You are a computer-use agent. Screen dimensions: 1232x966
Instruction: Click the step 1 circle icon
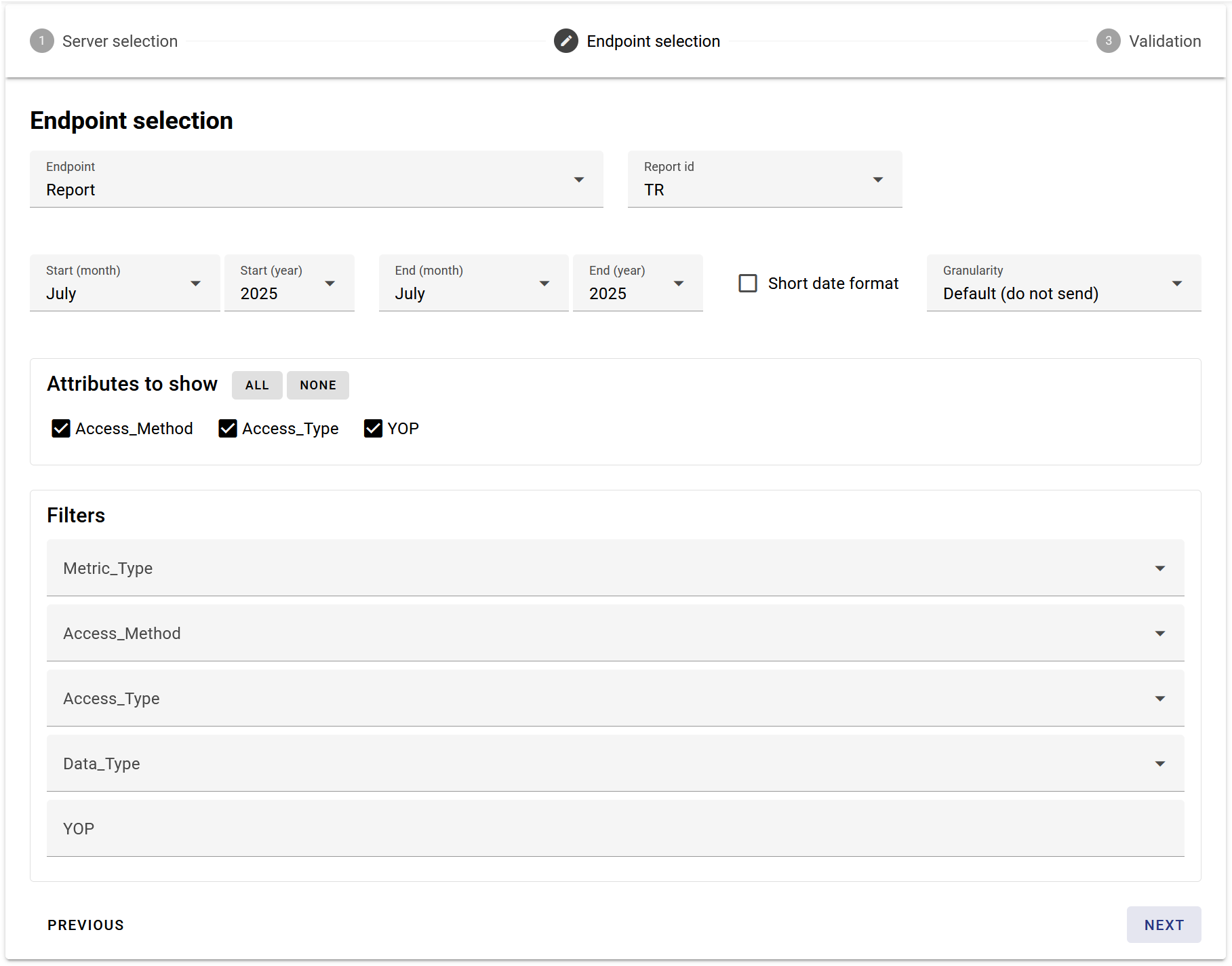click(42, 41)
